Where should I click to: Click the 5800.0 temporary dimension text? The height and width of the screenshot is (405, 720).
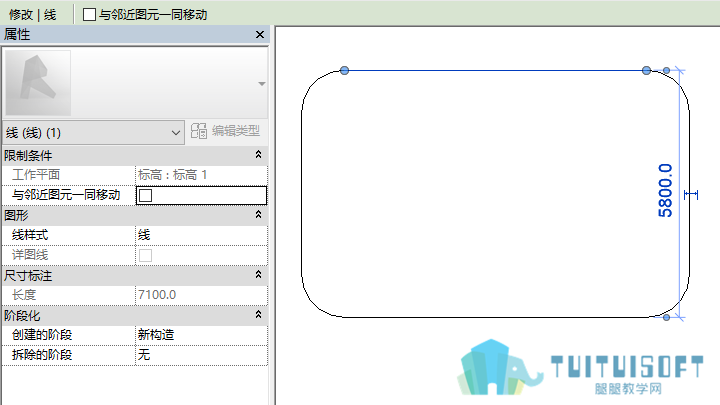pos(665,190)
